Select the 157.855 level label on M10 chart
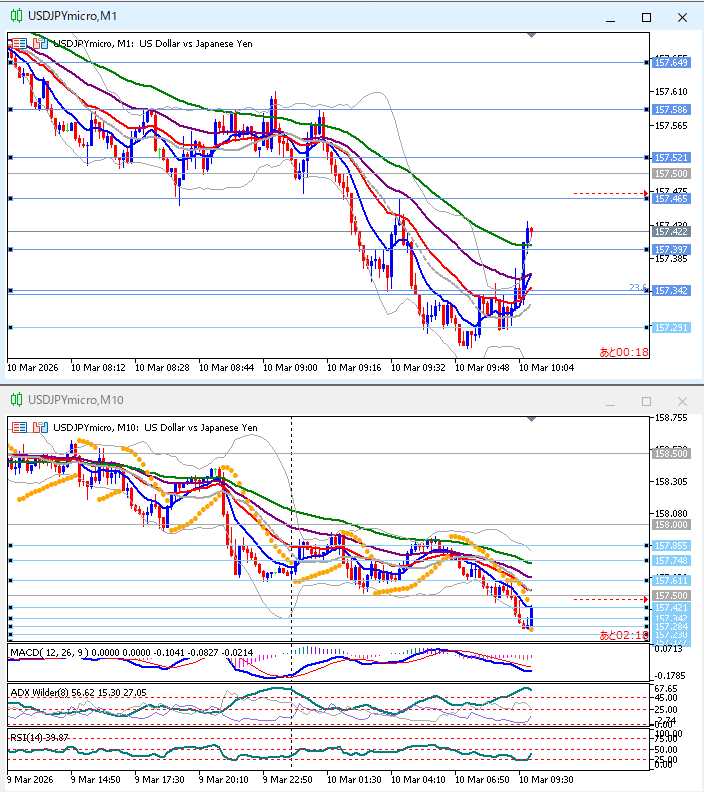 pos(670,546)
